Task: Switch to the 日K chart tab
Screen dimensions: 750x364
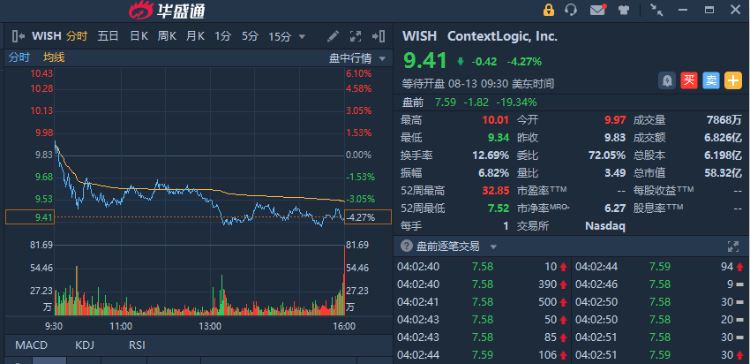Action: 139,36
